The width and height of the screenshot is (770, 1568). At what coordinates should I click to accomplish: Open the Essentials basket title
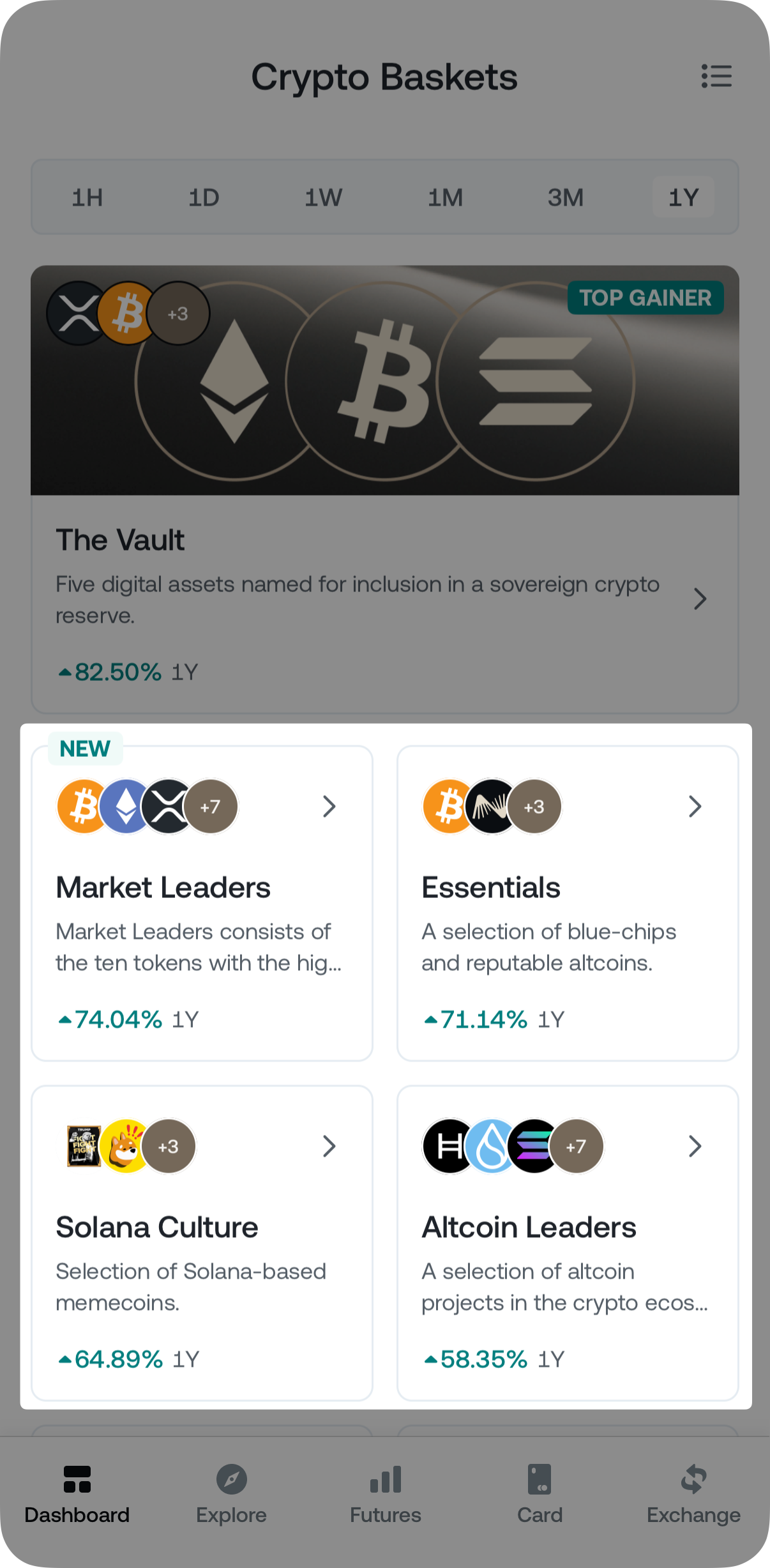(x=491, y=887)
